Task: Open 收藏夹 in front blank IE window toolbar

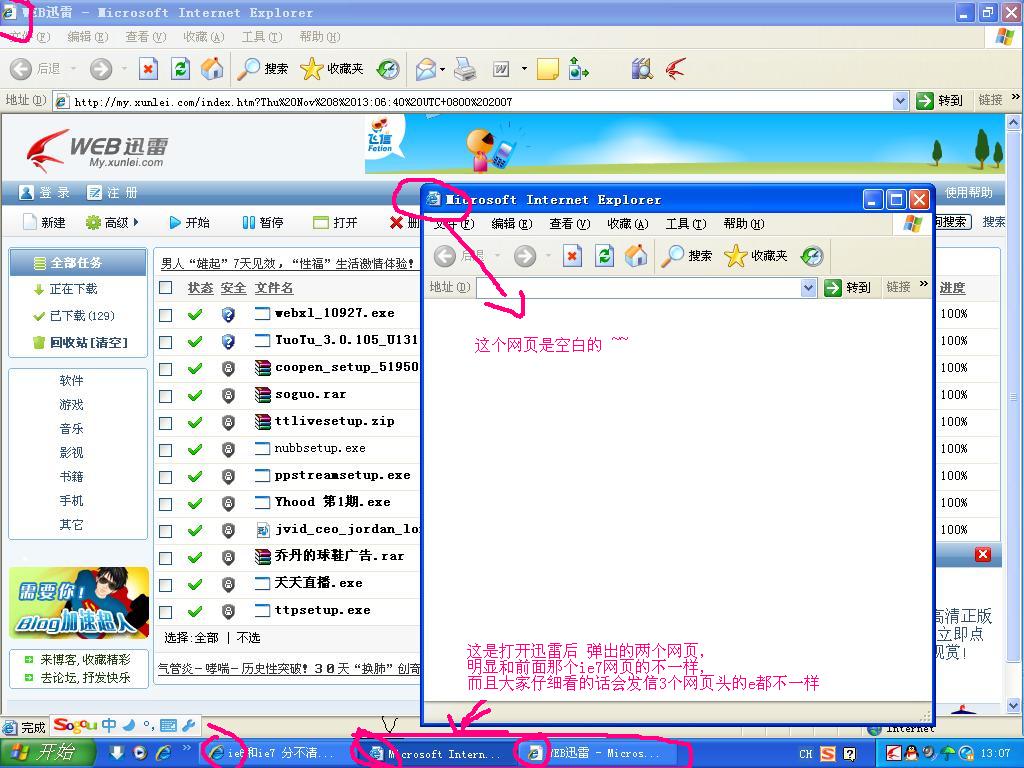Action: point(756,255)
